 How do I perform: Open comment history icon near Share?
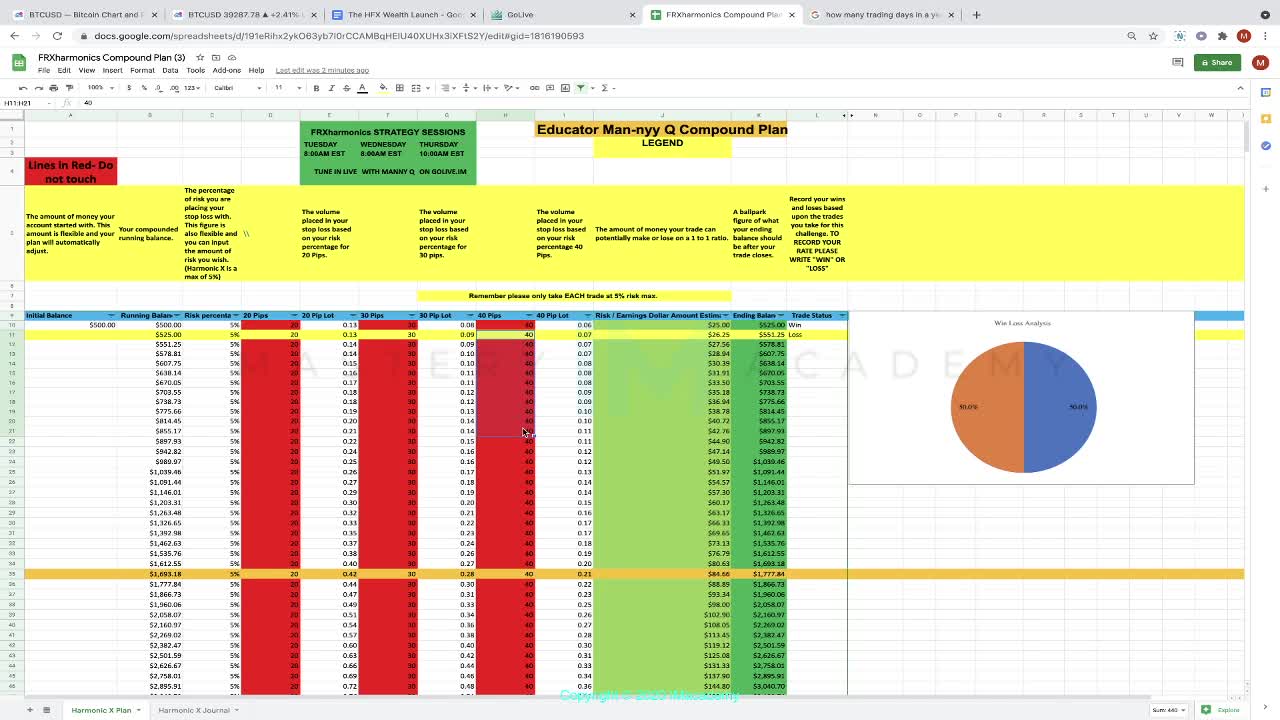point(1177,62)
